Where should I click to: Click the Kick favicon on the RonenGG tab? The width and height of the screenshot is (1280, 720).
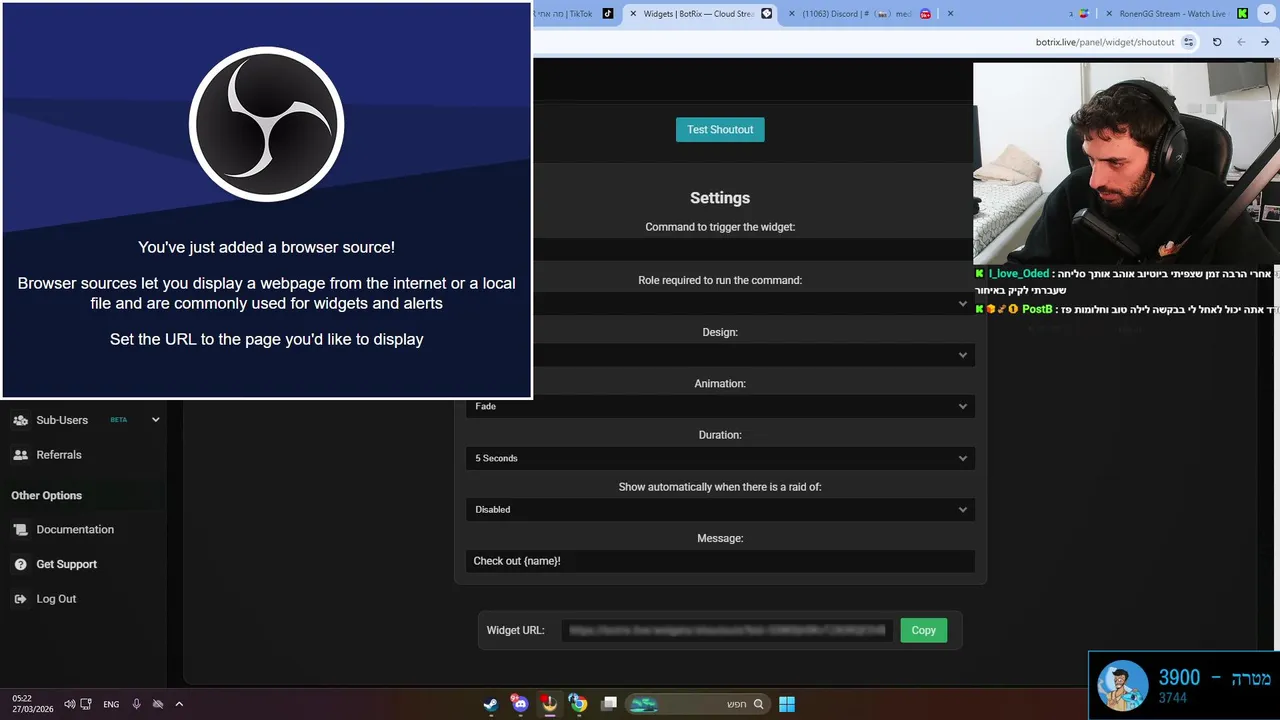point(1242,14)
